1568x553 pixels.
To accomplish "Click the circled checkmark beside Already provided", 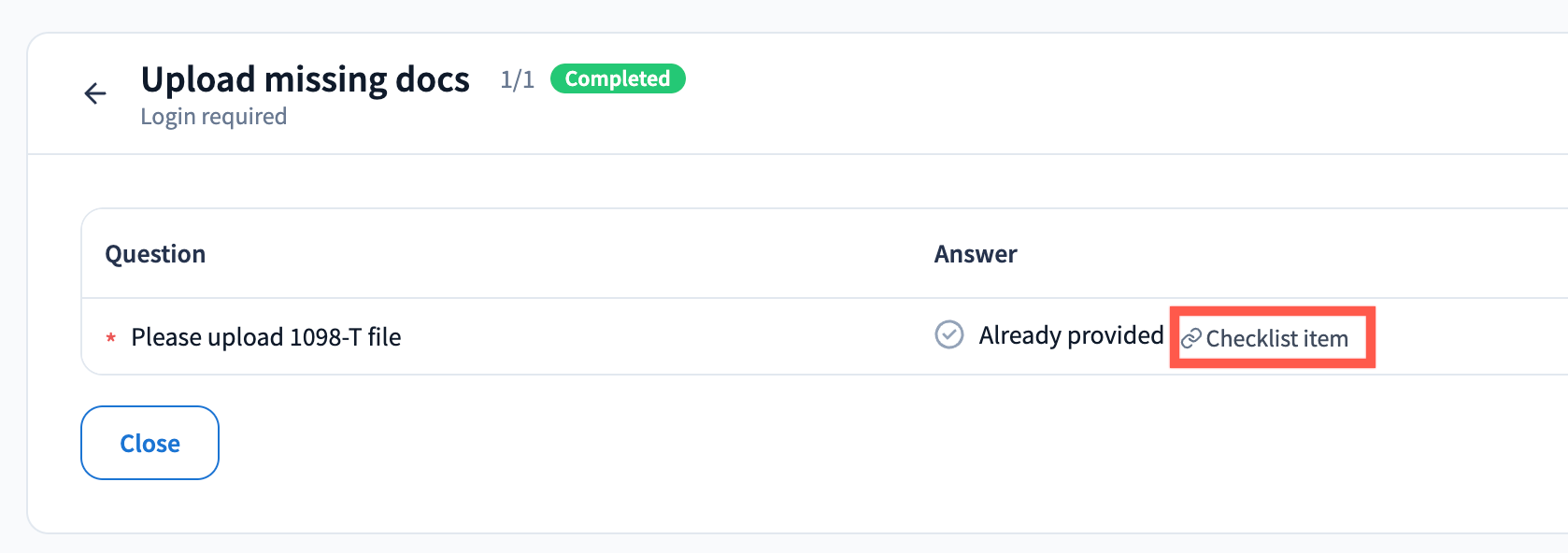I will point(949,334).
